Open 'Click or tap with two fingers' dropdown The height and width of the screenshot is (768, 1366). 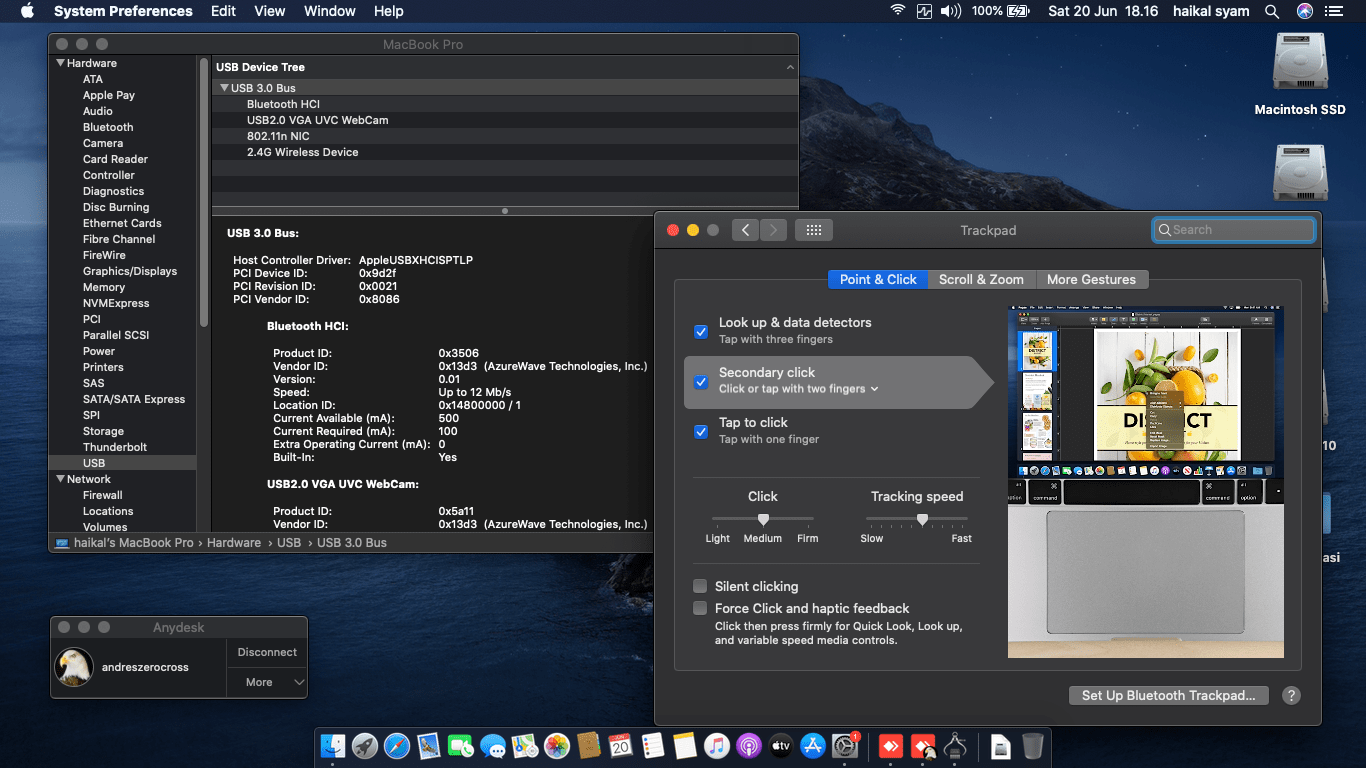coord(798,389)
